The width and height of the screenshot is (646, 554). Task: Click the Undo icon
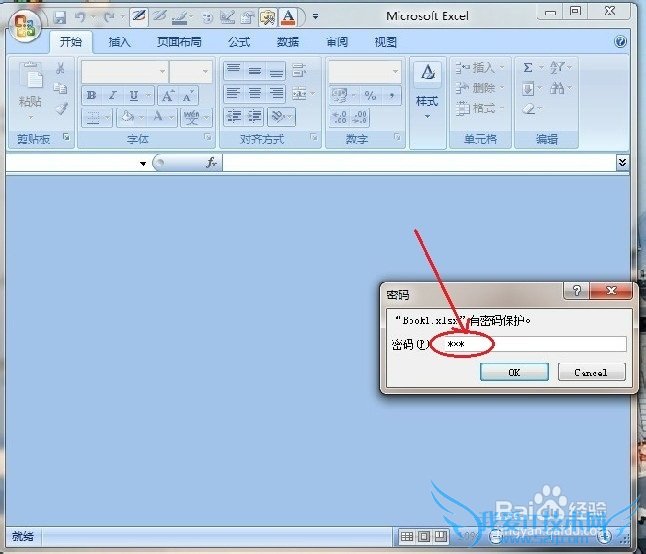80,17
